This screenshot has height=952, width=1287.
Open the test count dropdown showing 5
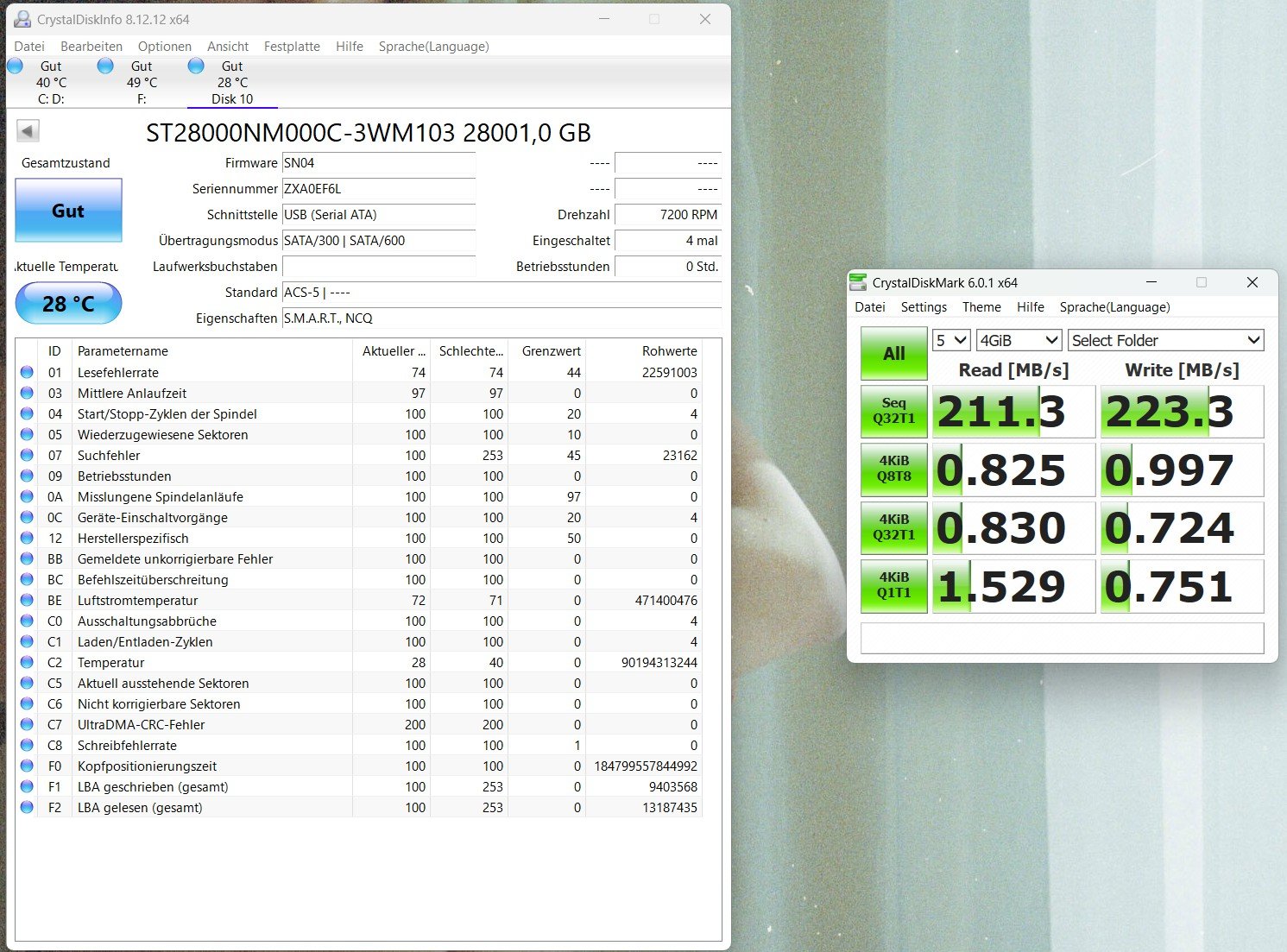point(952,340)
